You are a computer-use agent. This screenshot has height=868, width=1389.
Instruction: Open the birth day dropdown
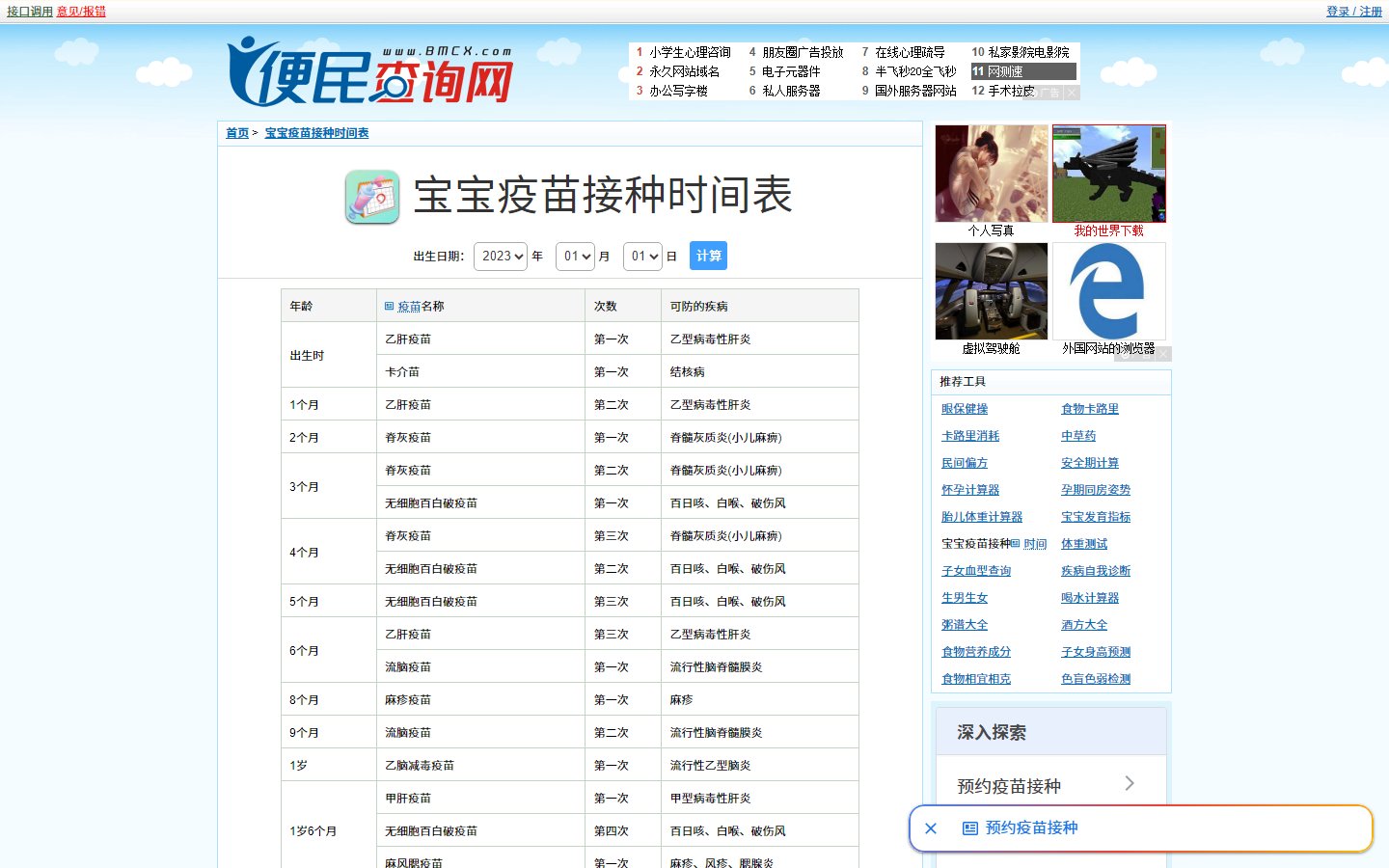click(x=642, y=257)
